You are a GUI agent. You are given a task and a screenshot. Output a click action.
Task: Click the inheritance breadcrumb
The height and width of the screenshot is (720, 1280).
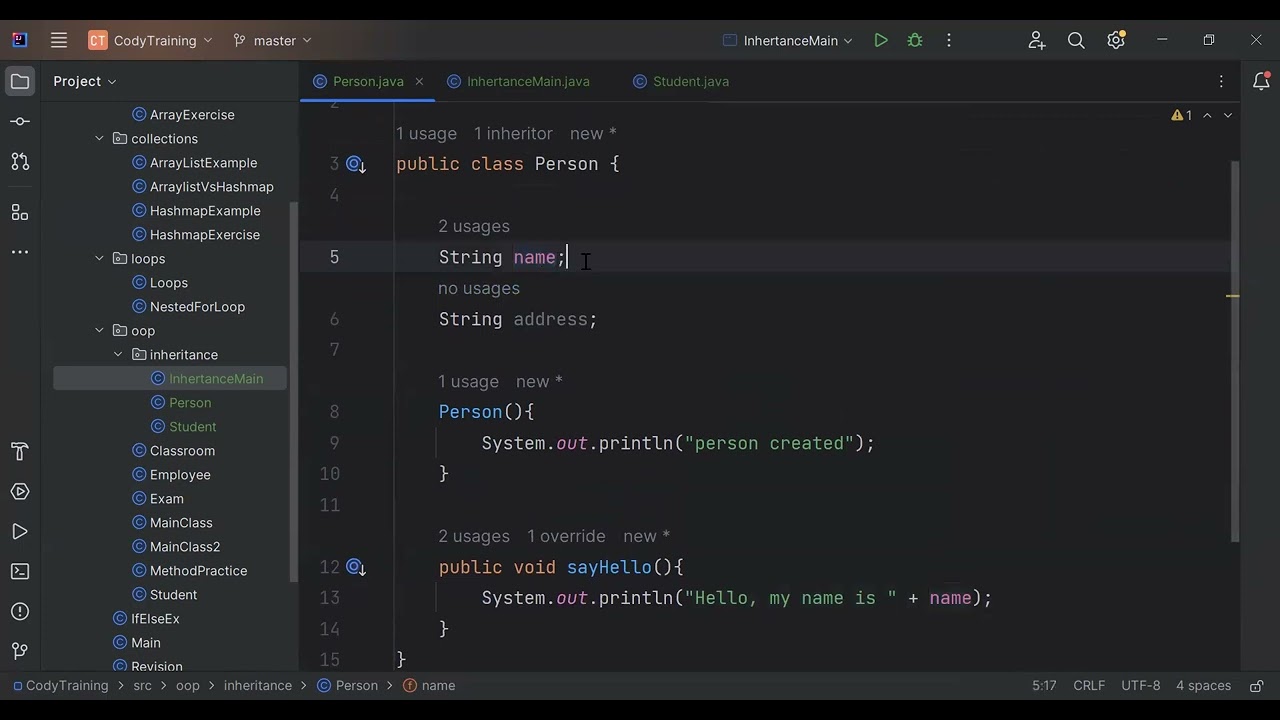[258, 686]
